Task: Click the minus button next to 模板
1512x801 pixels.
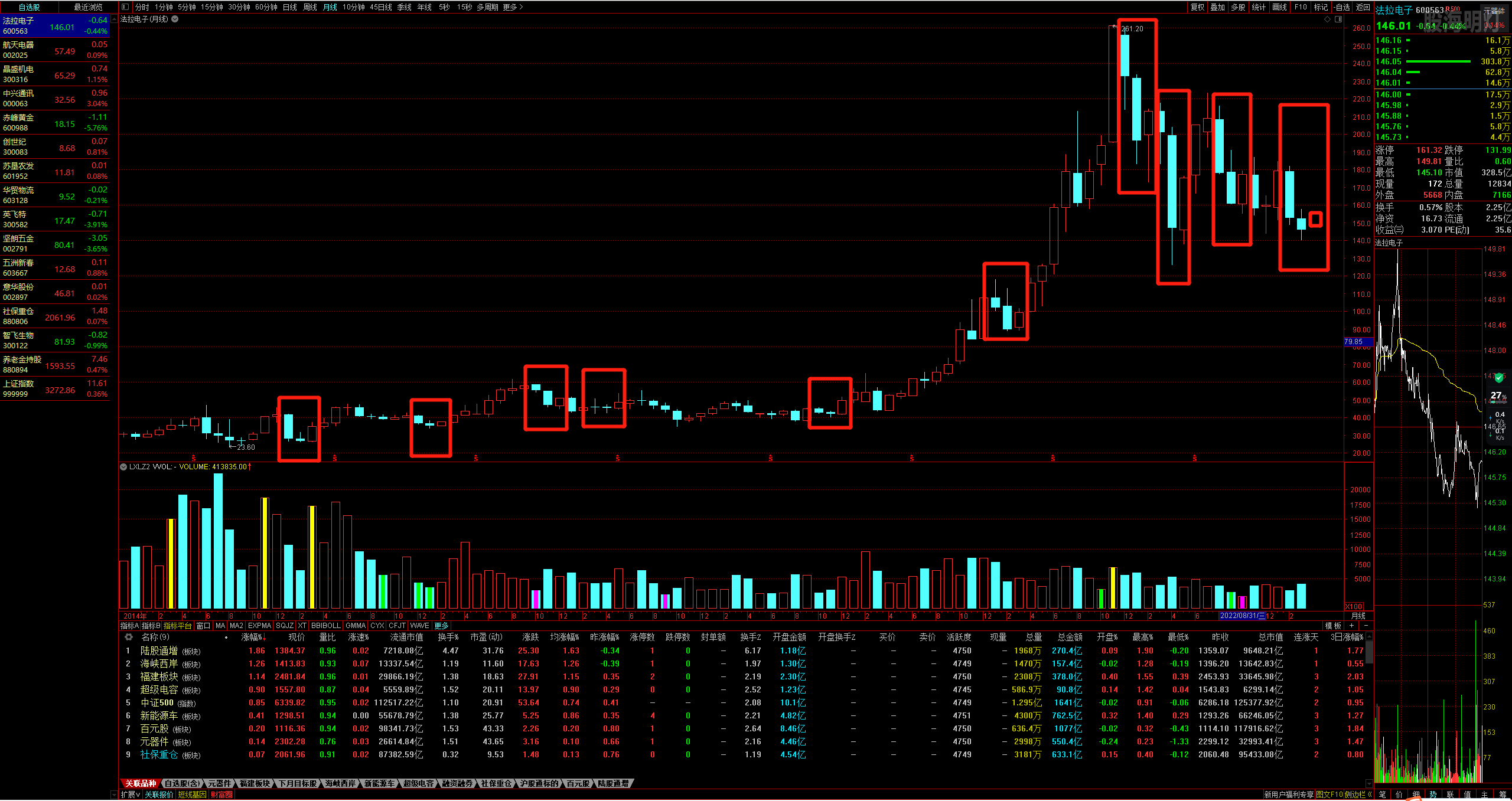Action: point(1366,625)
